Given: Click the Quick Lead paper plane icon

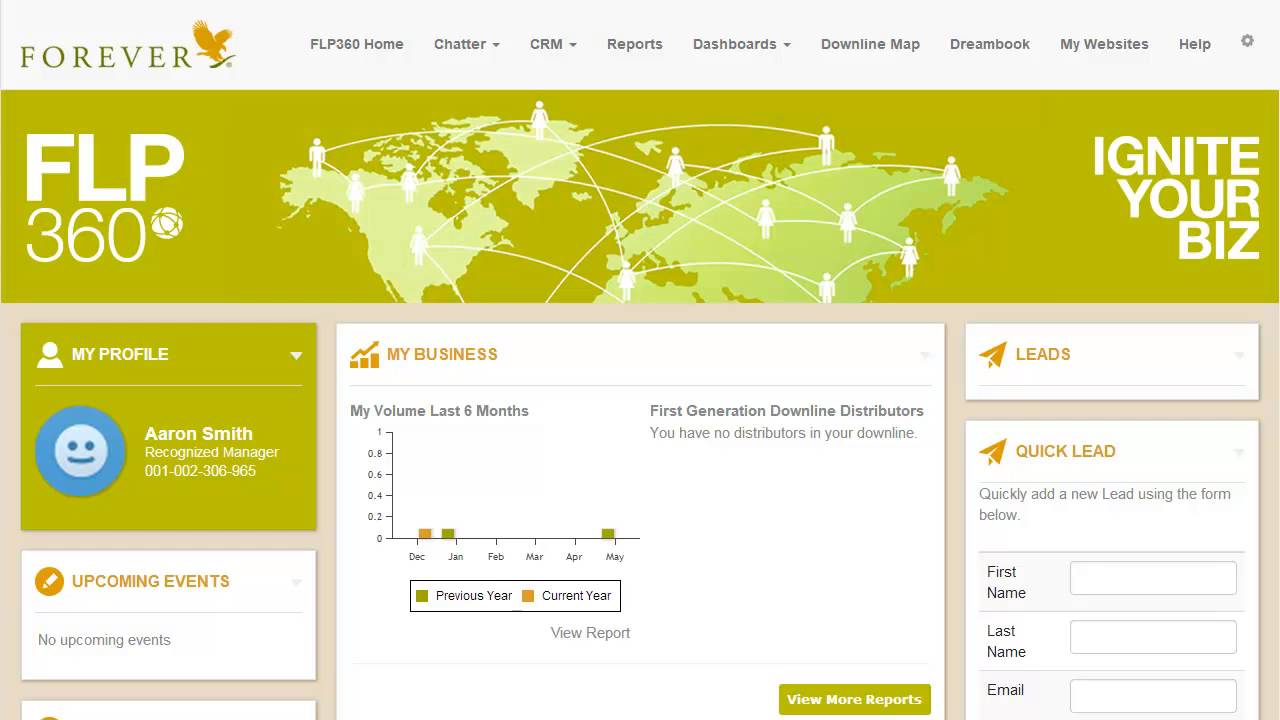Looking at the screenshot, I should coord(992,452).
